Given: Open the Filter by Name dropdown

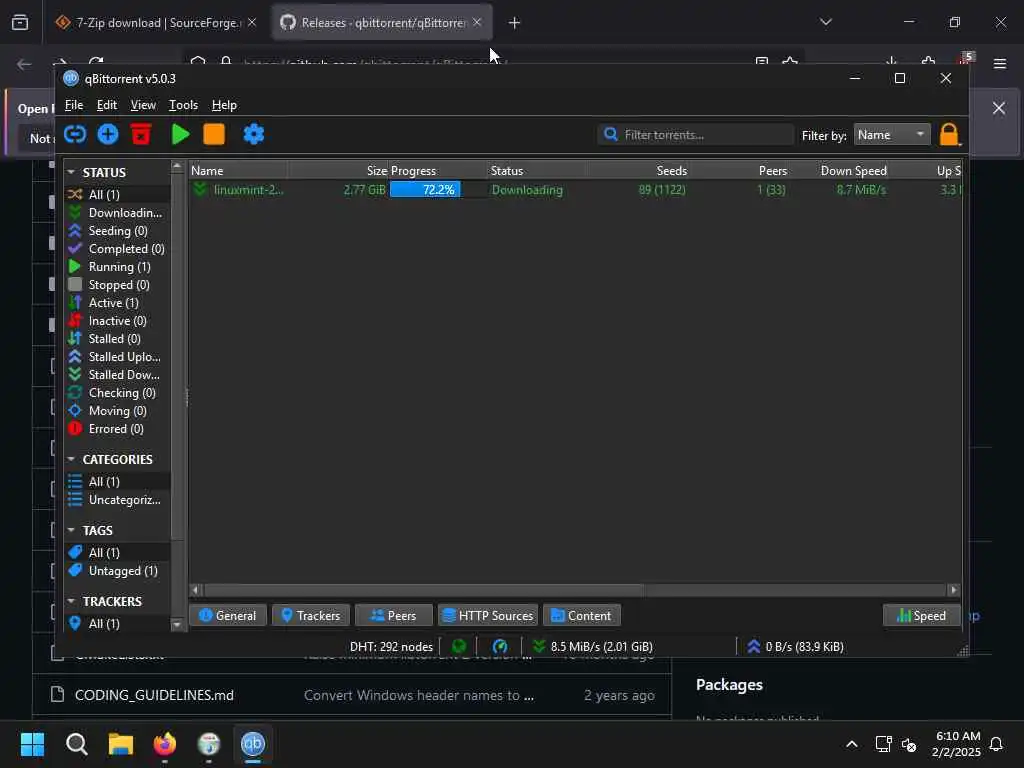Looking at the screenshot, I should (x=892, y=135).
